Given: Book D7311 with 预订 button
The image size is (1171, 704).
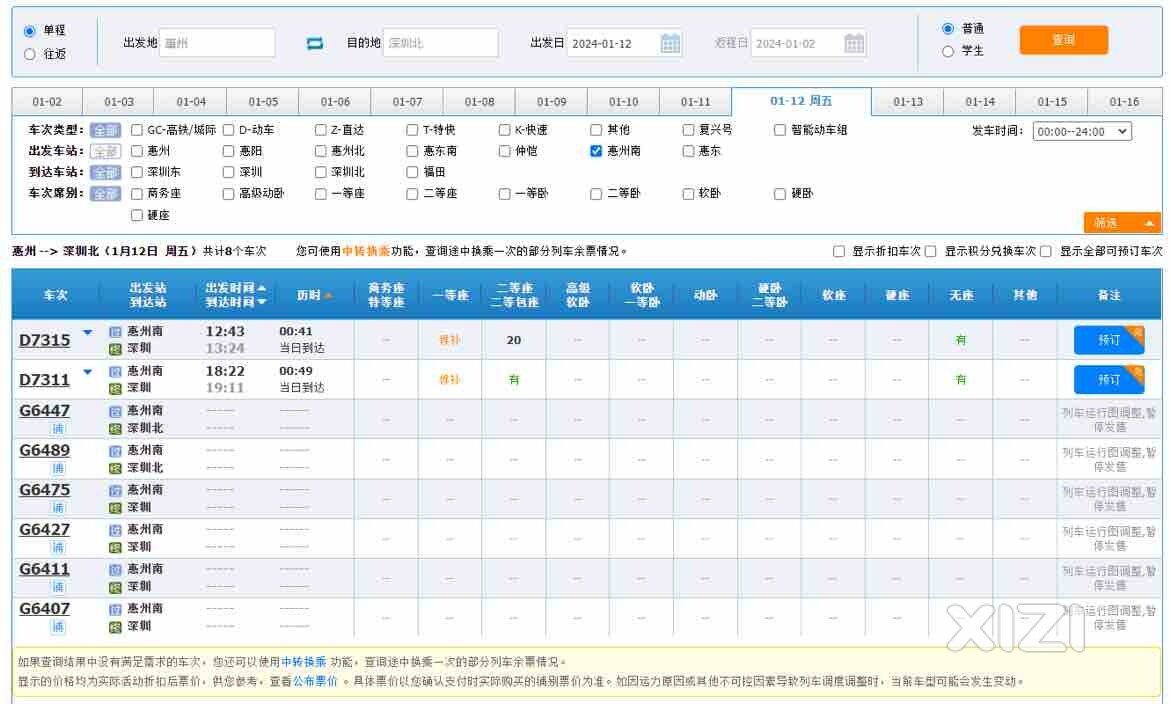Looking at the screenshot, I should coord(1109,380).
